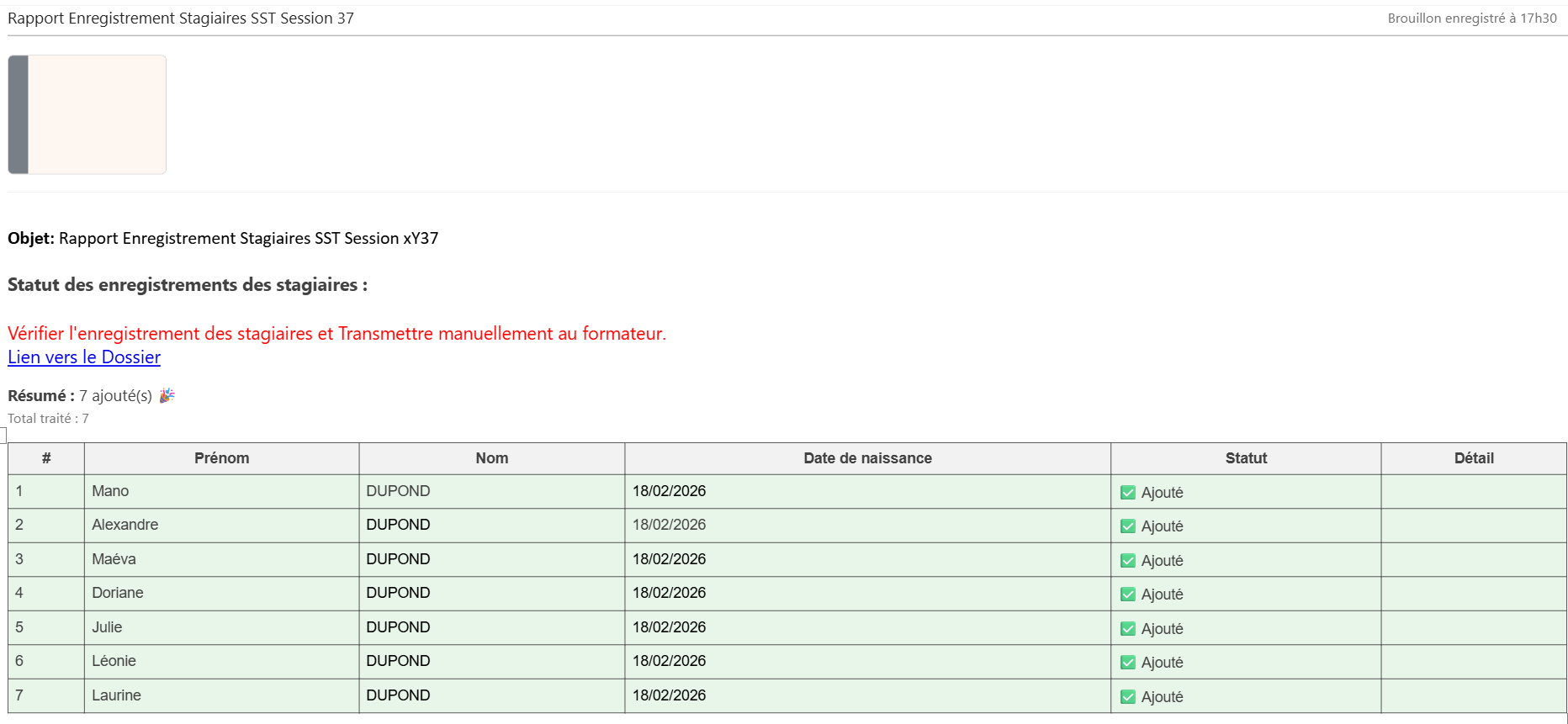This screenshot has height=724, width=1568.
Task: Select the first name 'Julie' cell
Action: 222,627
